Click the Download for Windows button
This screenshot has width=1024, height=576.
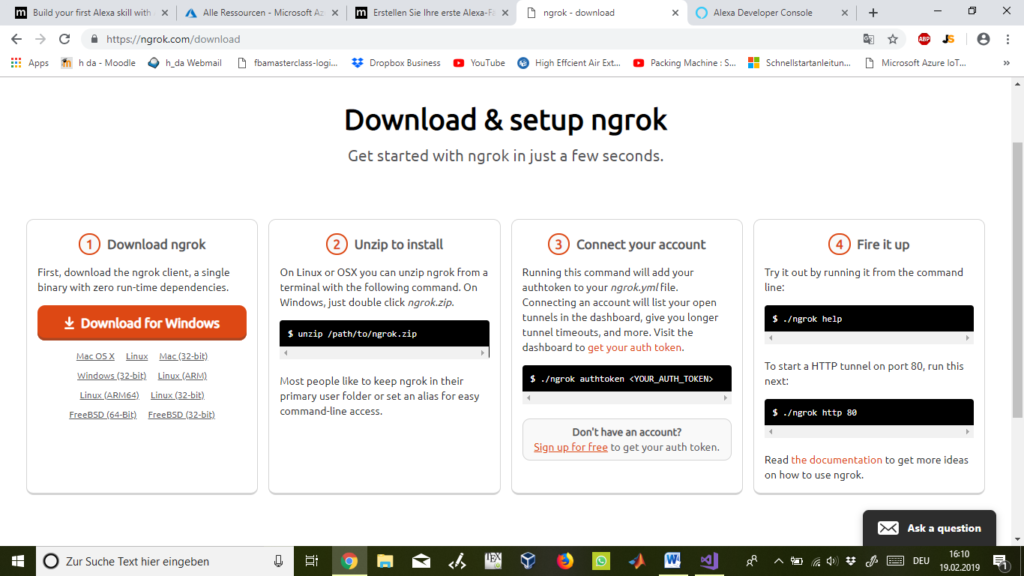(142, 323)
